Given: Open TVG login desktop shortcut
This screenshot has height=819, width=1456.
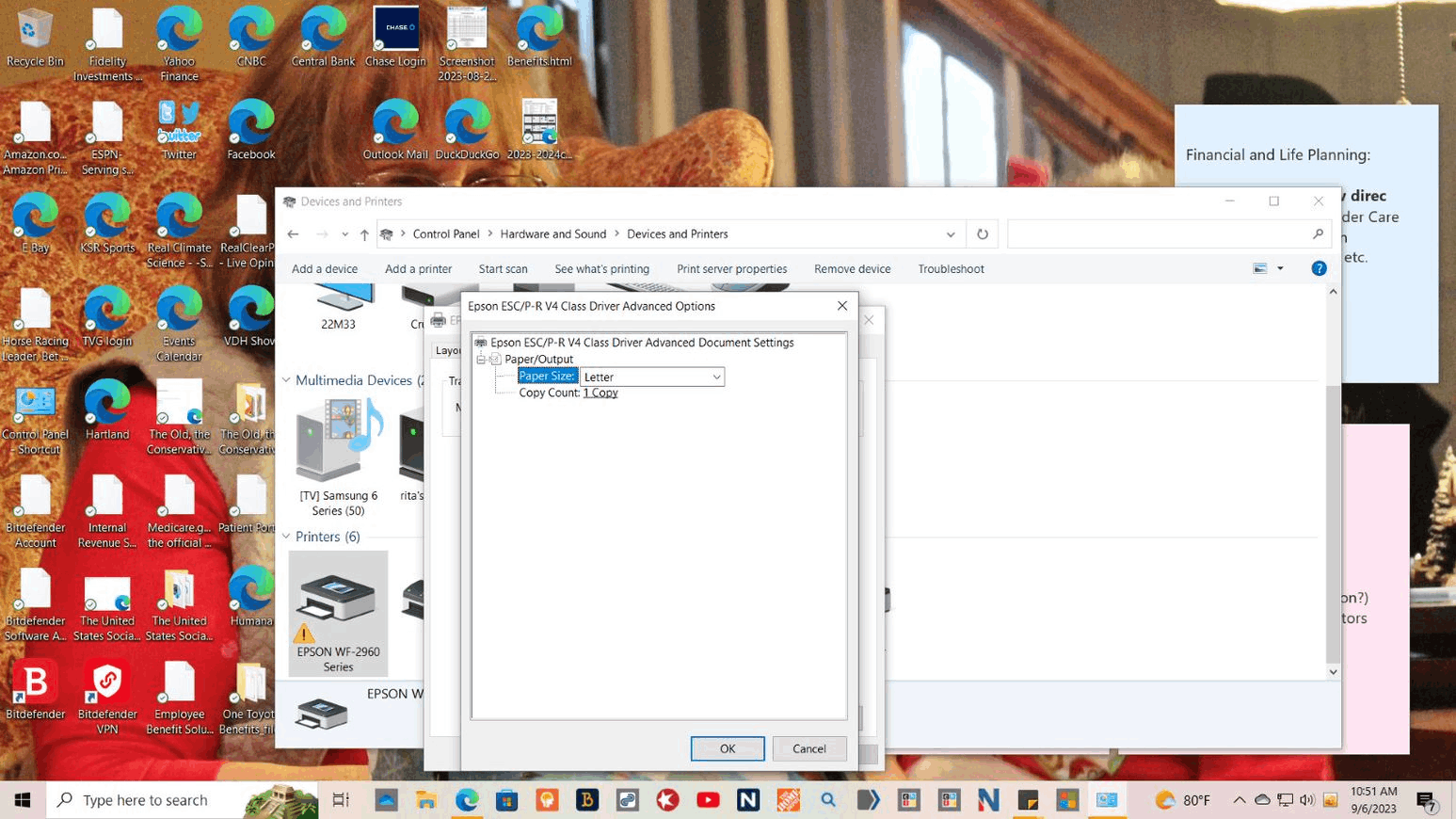Looking at the screenshot, I should [x=107, y=317].
